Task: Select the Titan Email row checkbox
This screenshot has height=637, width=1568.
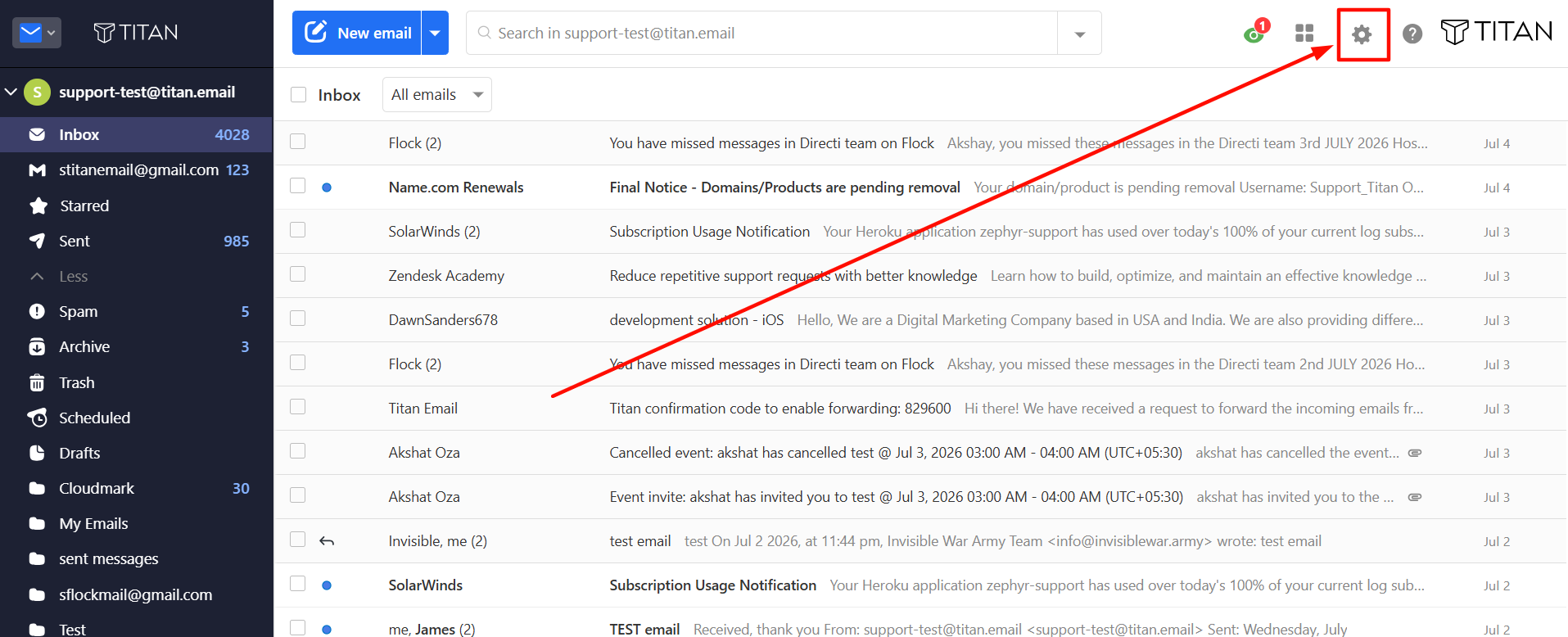Action: tap(298, 407)
